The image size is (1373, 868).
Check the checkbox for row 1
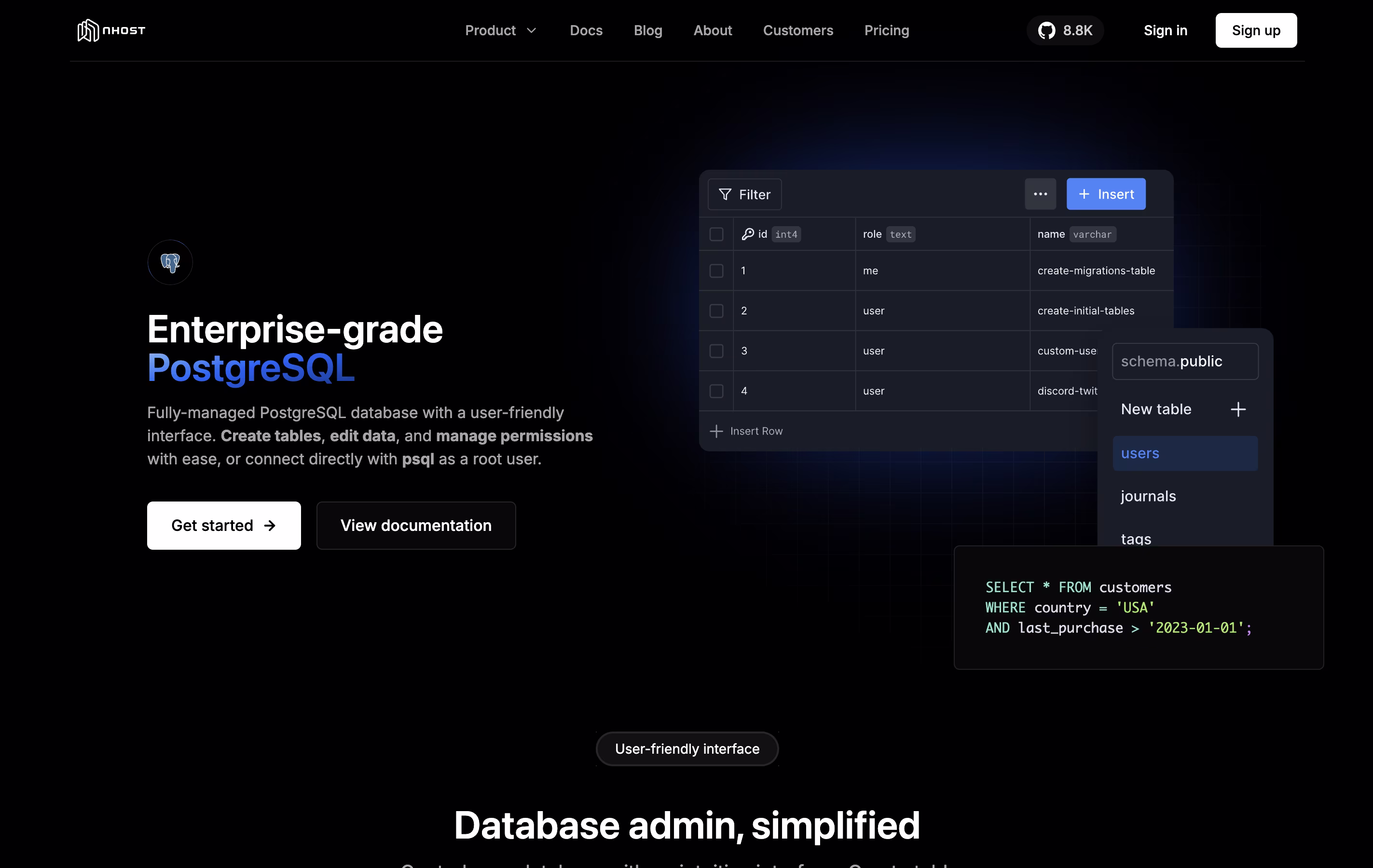pyautogui.click(x=716, y=271)
